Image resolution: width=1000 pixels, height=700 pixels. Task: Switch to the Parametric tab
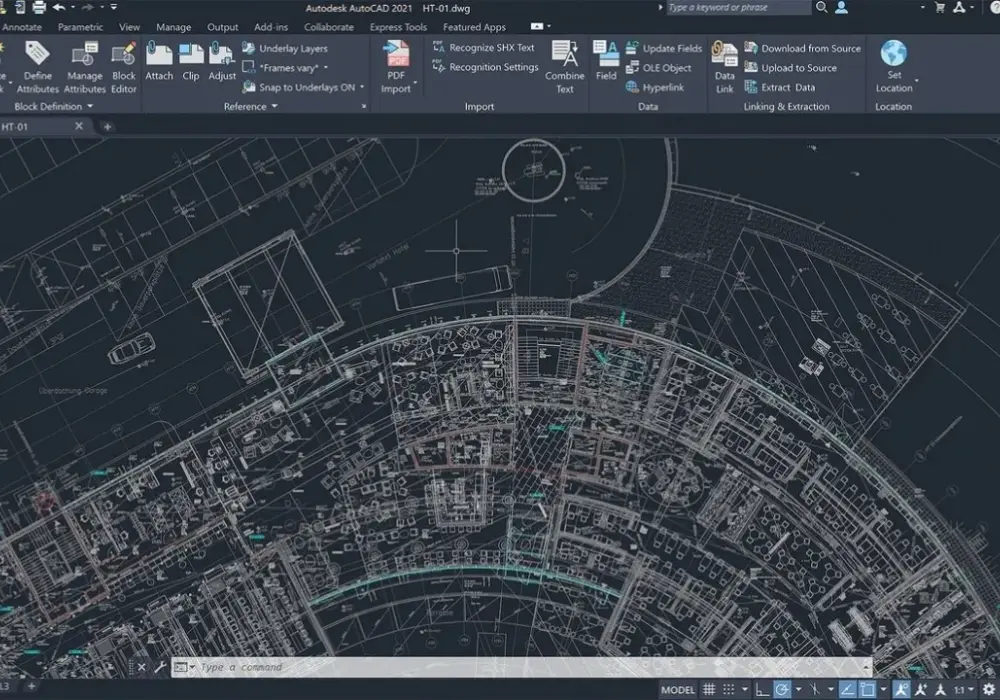coord(80,27)
